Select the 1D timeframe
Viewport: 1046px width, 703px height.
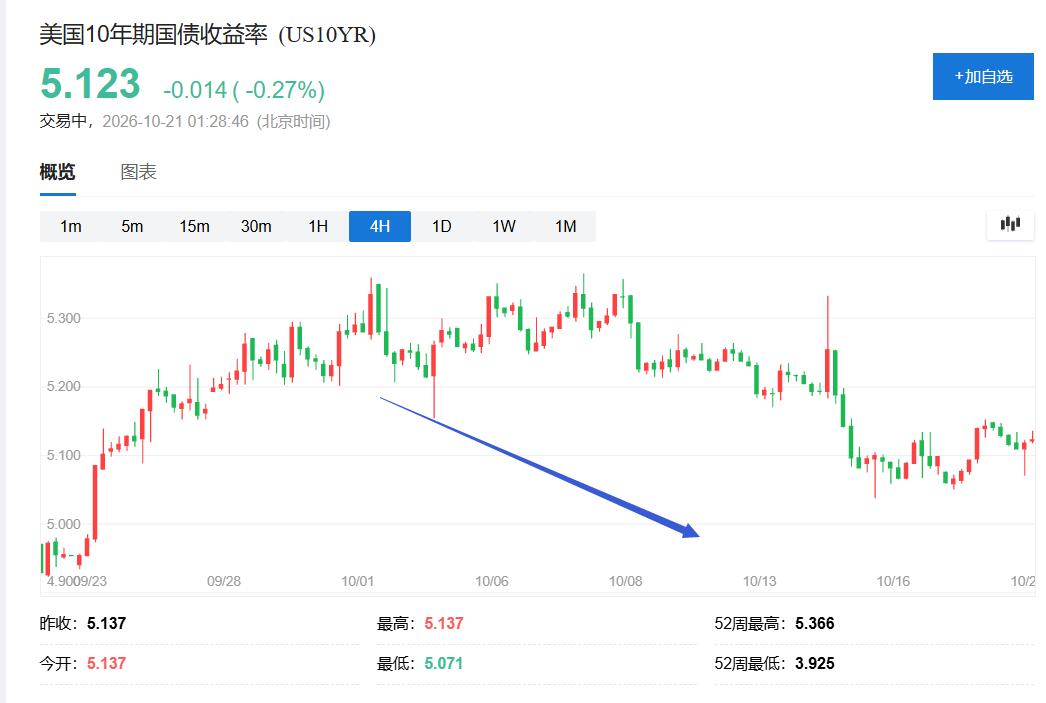click(442, 227)
